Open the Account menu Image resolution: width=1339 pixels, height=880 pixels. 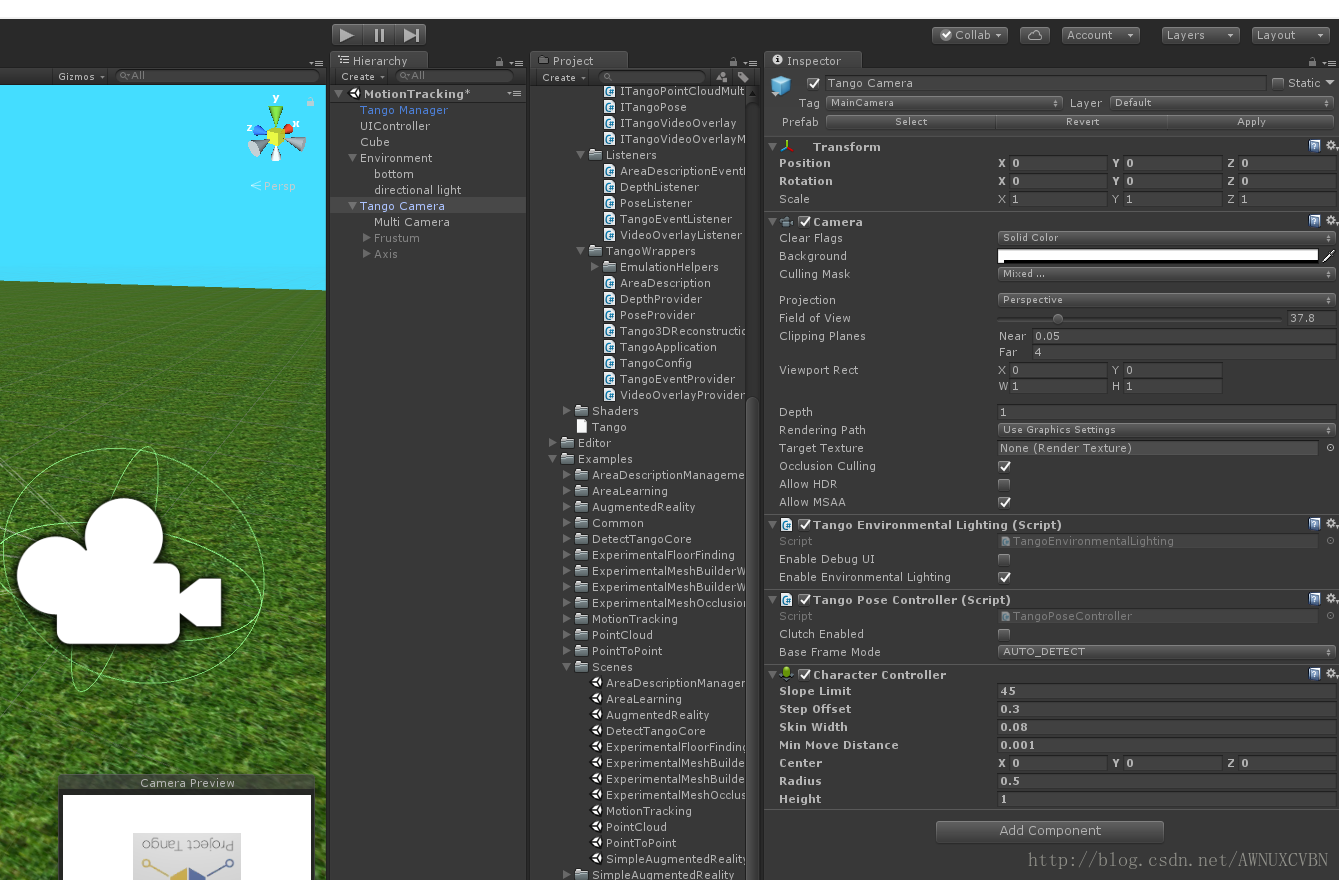pos(1100,35)
